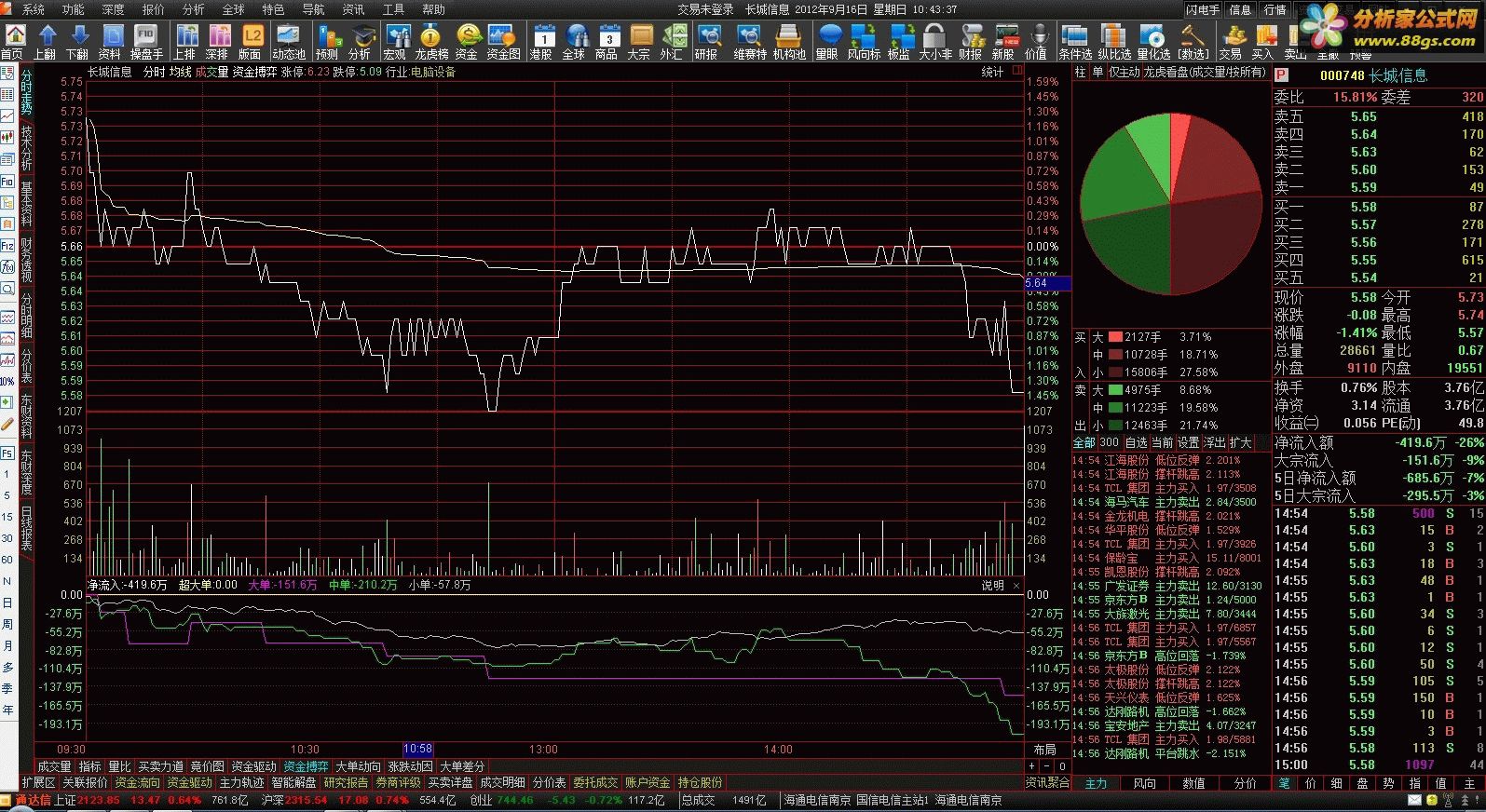The width and height of the screenshot is (1486, 812).
Task: Open the 财报 financial report icon
Action: click(971, 42)
